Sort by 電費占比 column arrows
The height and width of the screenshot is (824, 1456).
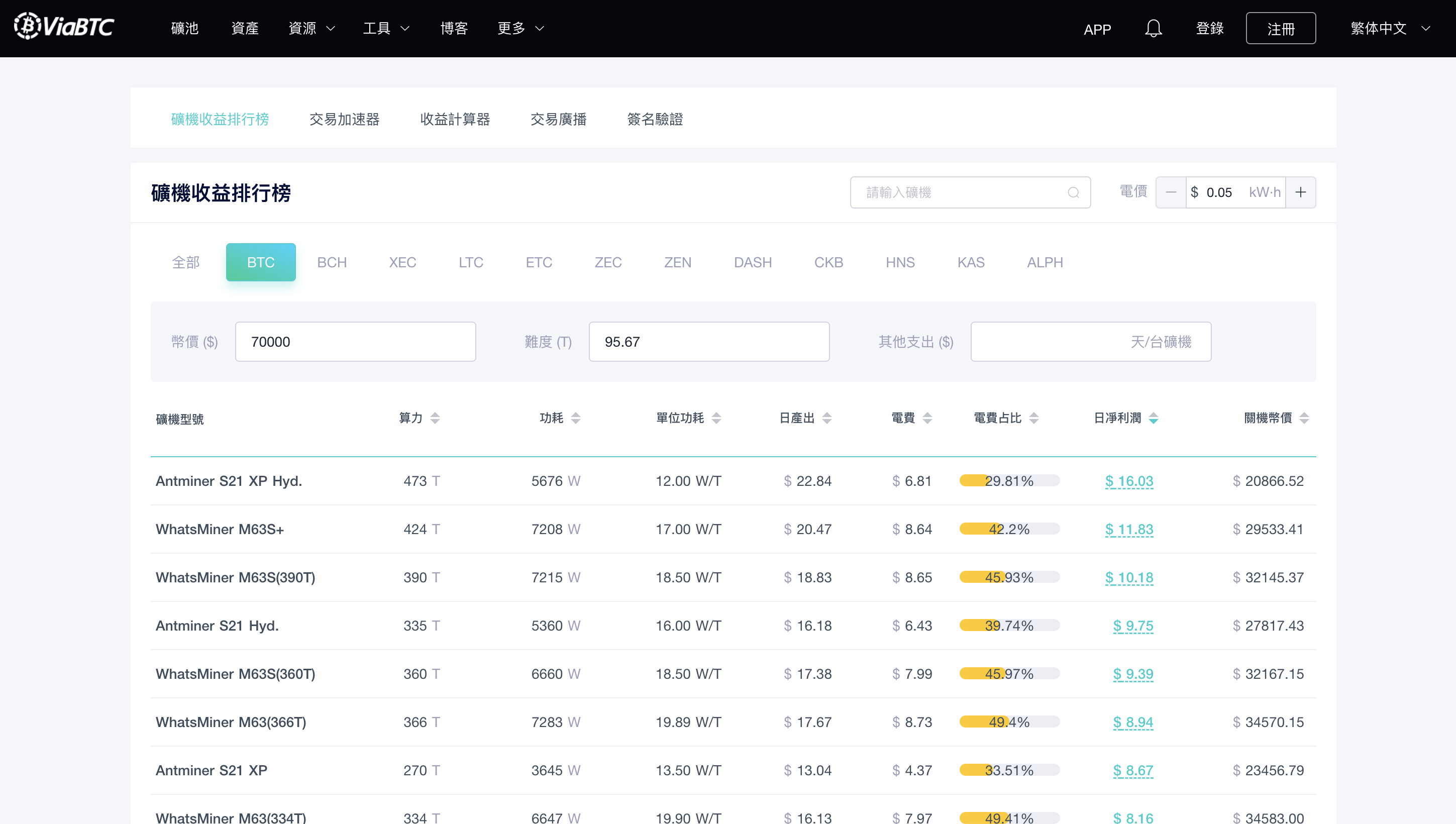1034,418
